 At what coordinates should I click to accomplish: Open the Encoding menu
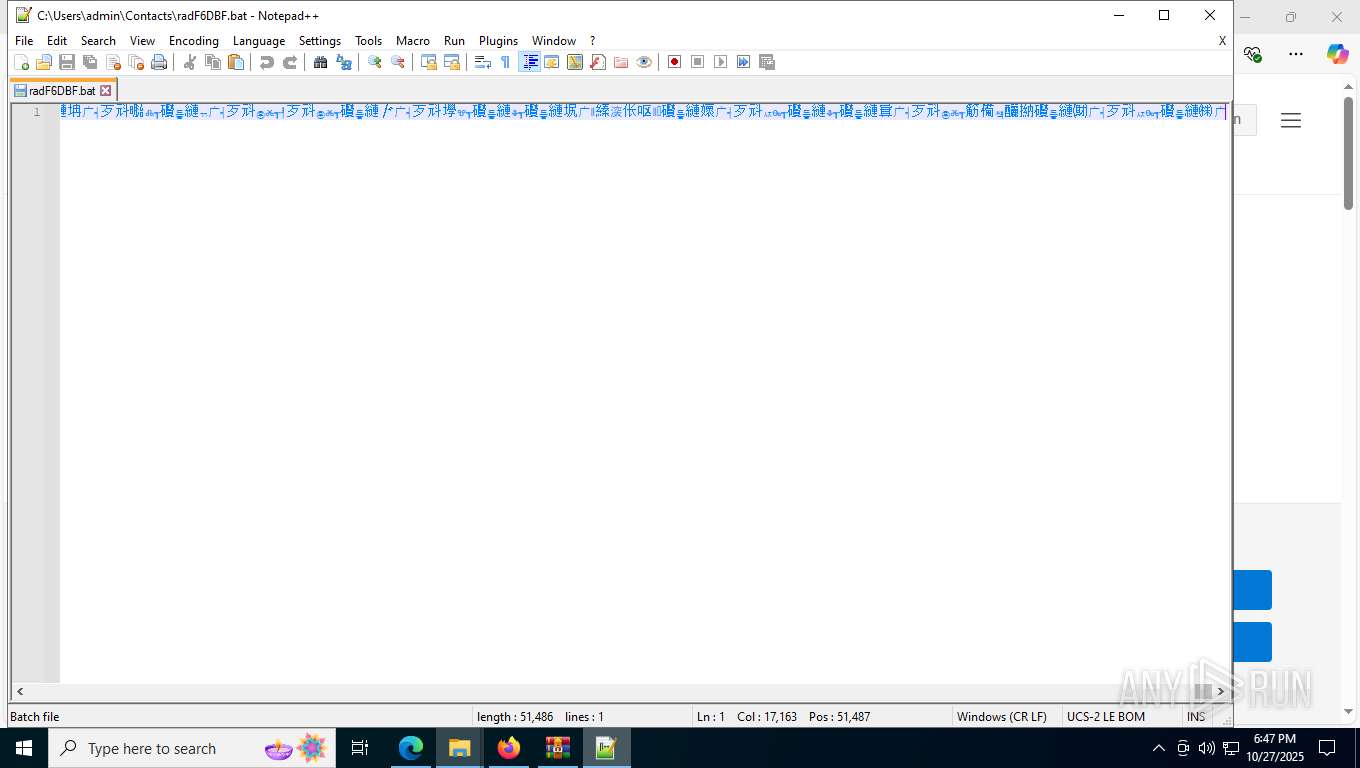(x=194, y=41)
